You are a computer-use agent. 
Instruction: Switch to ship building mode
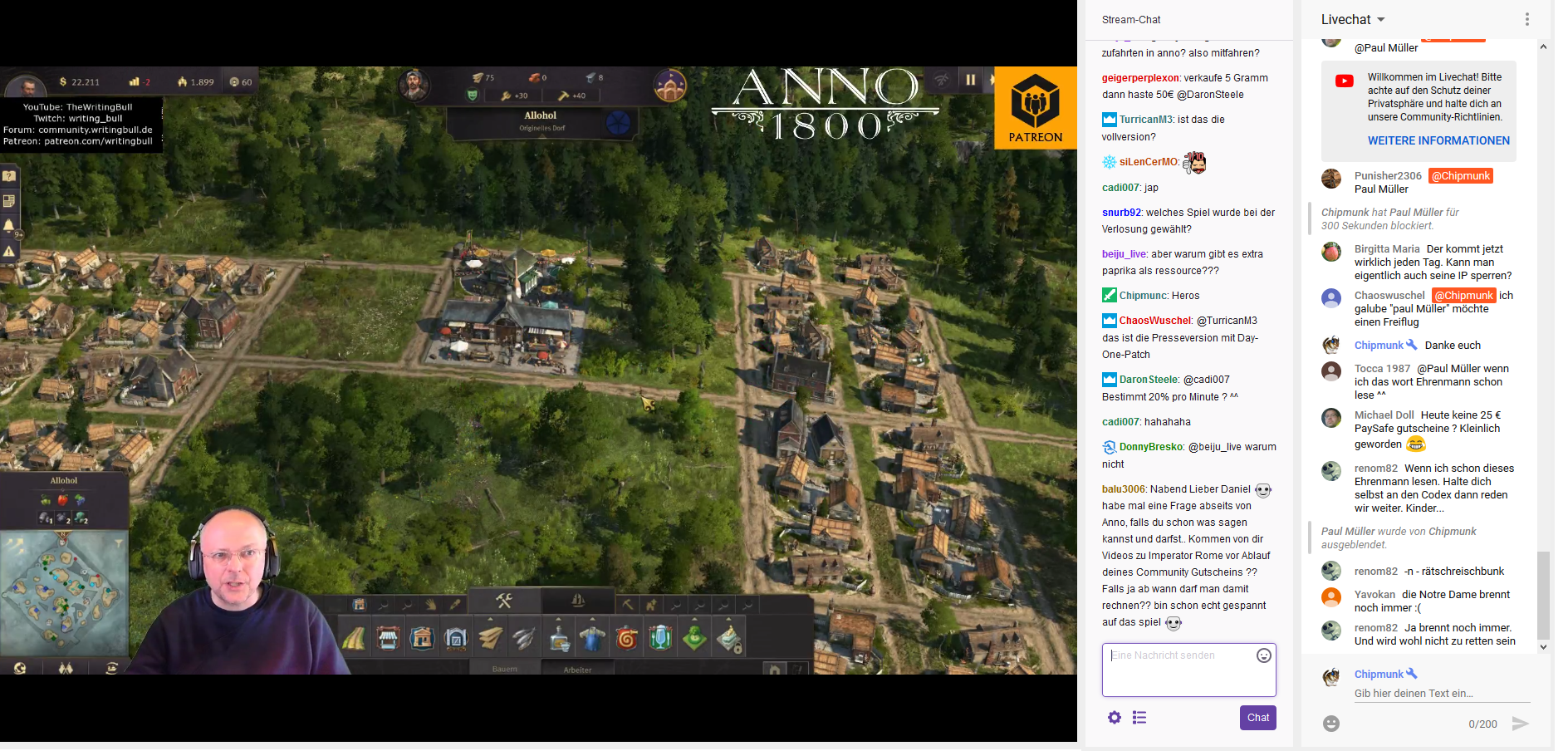[578, 601]
